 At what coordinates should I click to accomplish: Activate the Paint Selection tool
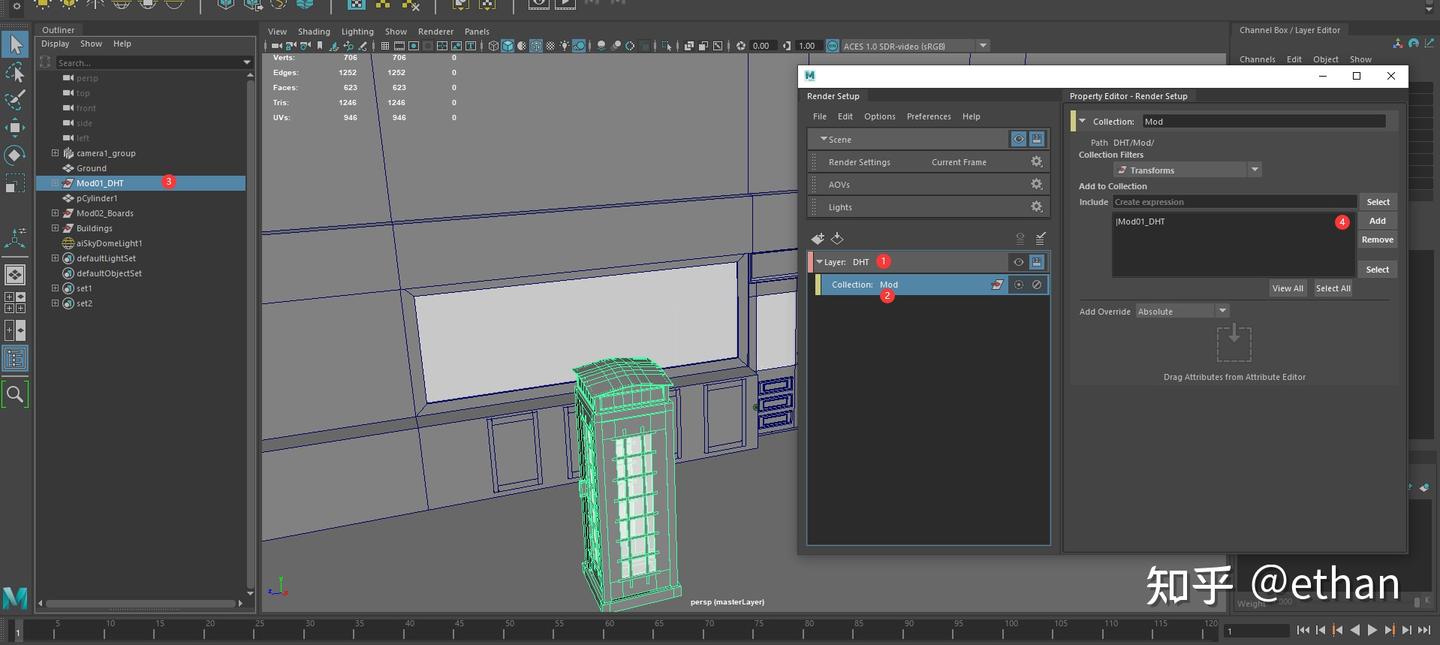(15, 99)
